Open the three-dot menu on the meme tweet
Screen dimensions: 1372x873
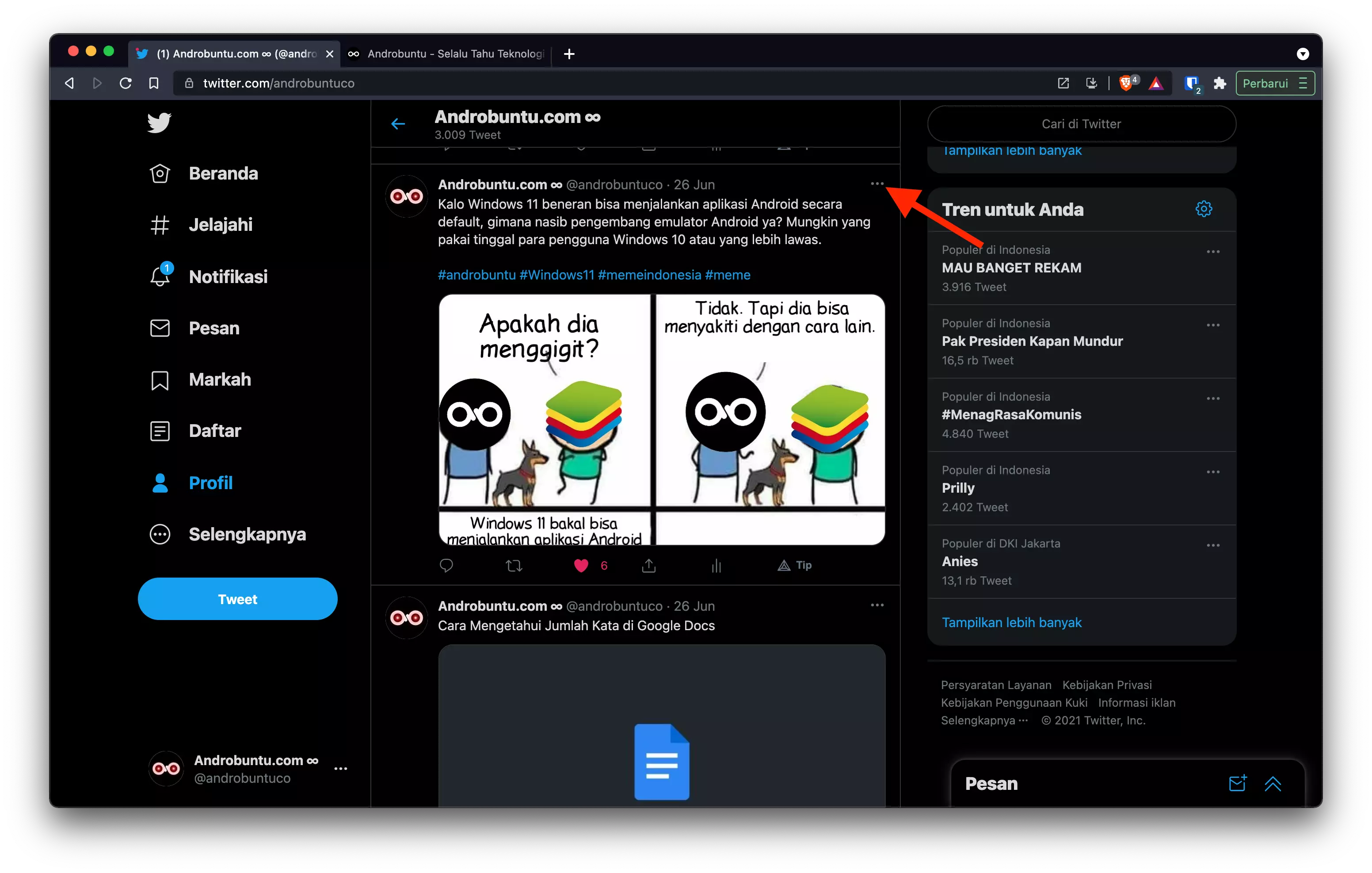point(877,184)
